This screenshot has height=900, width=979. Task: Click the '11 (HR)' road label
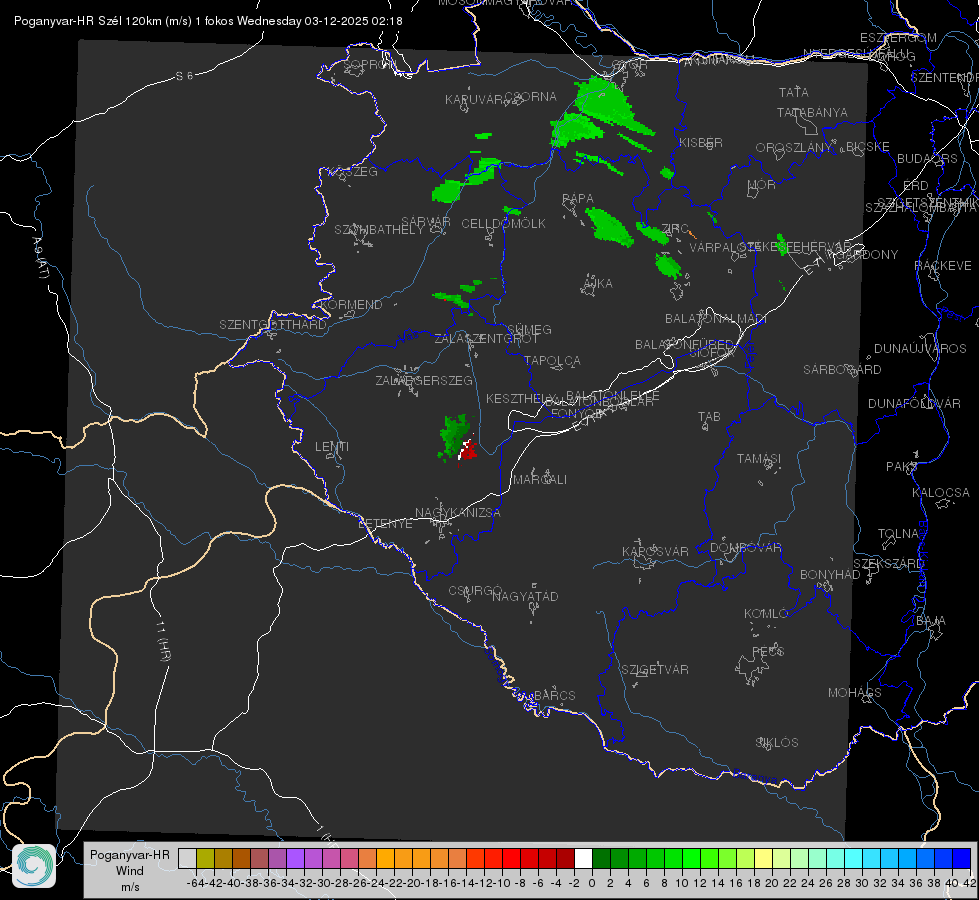click(x=163, y=641)
